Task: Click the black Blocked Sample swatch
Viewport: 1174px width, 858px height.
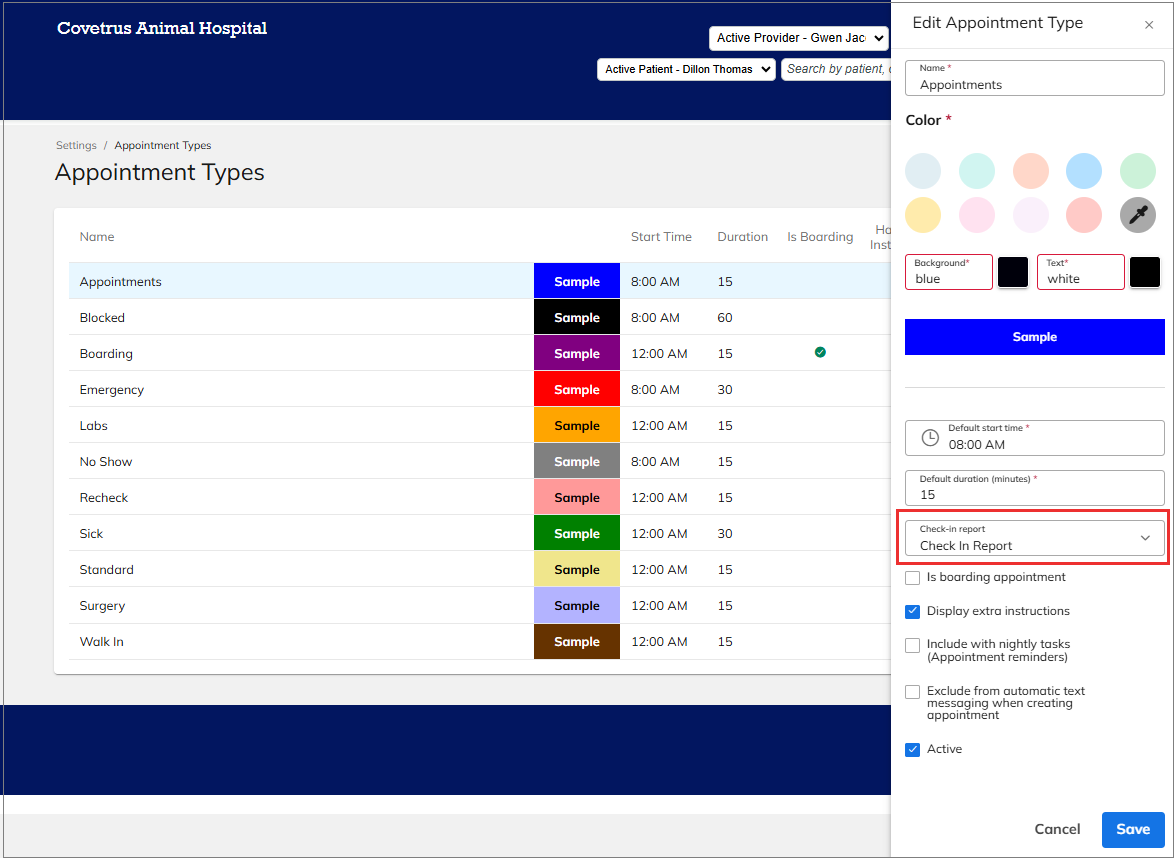Action: (x=577, y=317)
